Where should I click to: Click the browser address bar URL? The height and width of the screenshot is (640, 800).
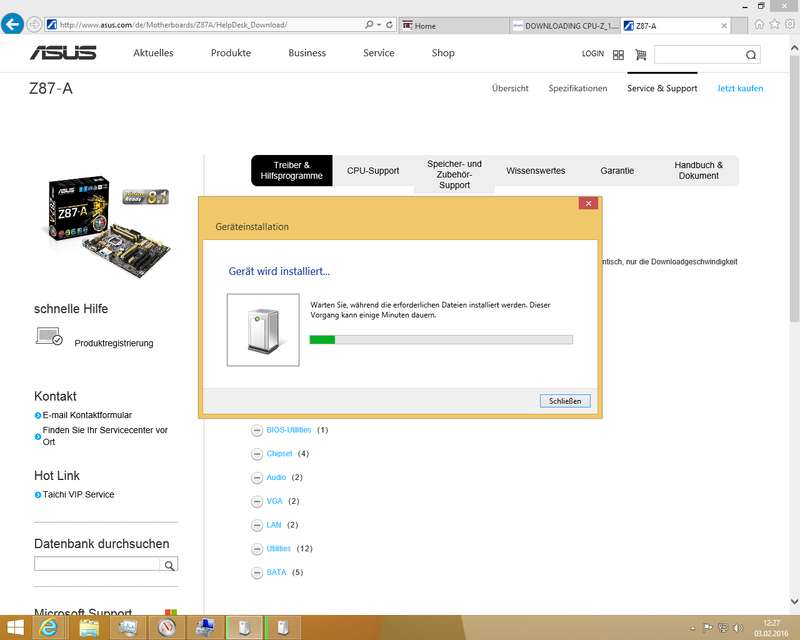coord(173,24)
